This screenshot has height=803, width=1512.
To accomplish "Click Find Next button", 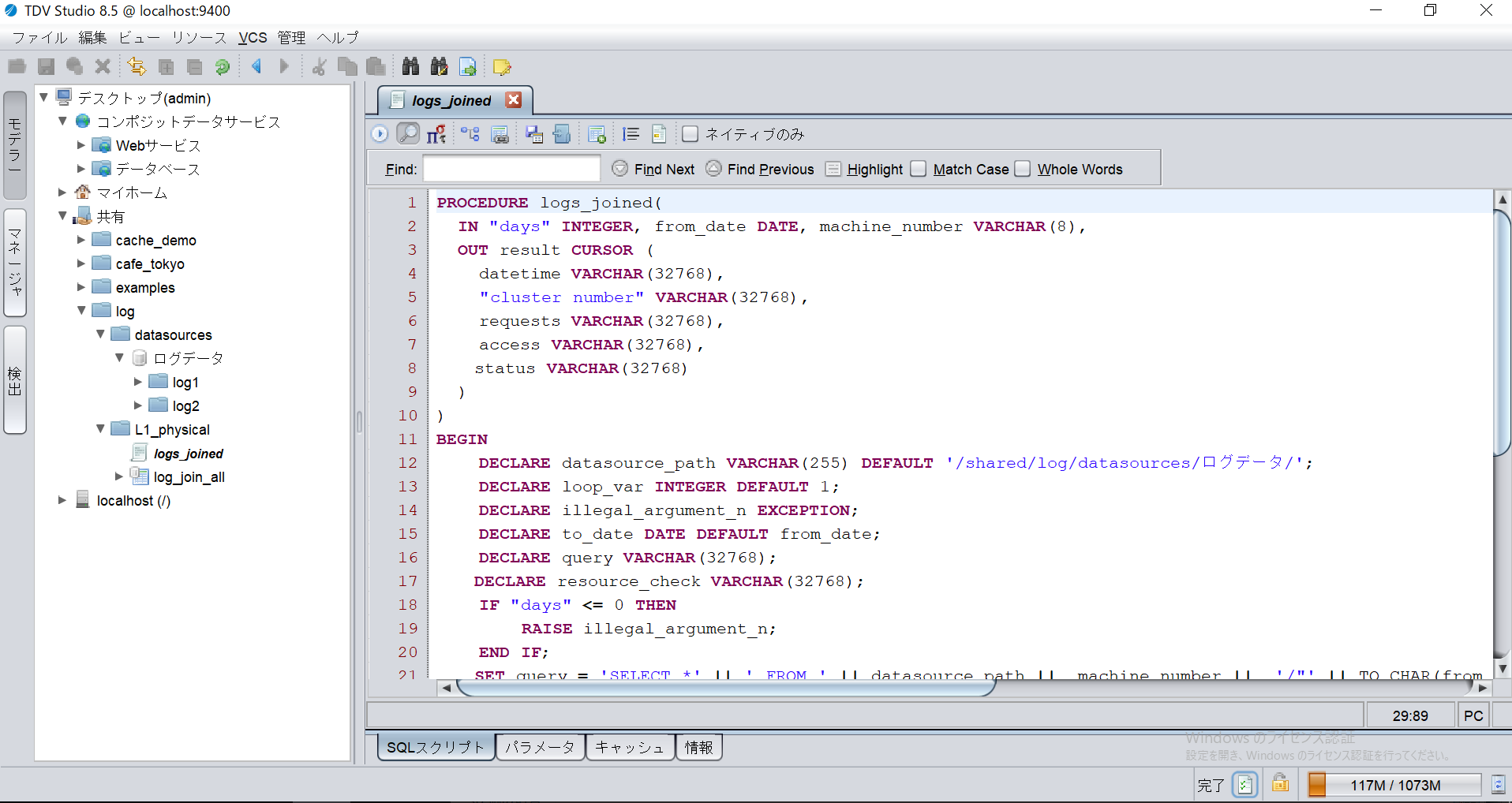I will [x=653, y=169].
